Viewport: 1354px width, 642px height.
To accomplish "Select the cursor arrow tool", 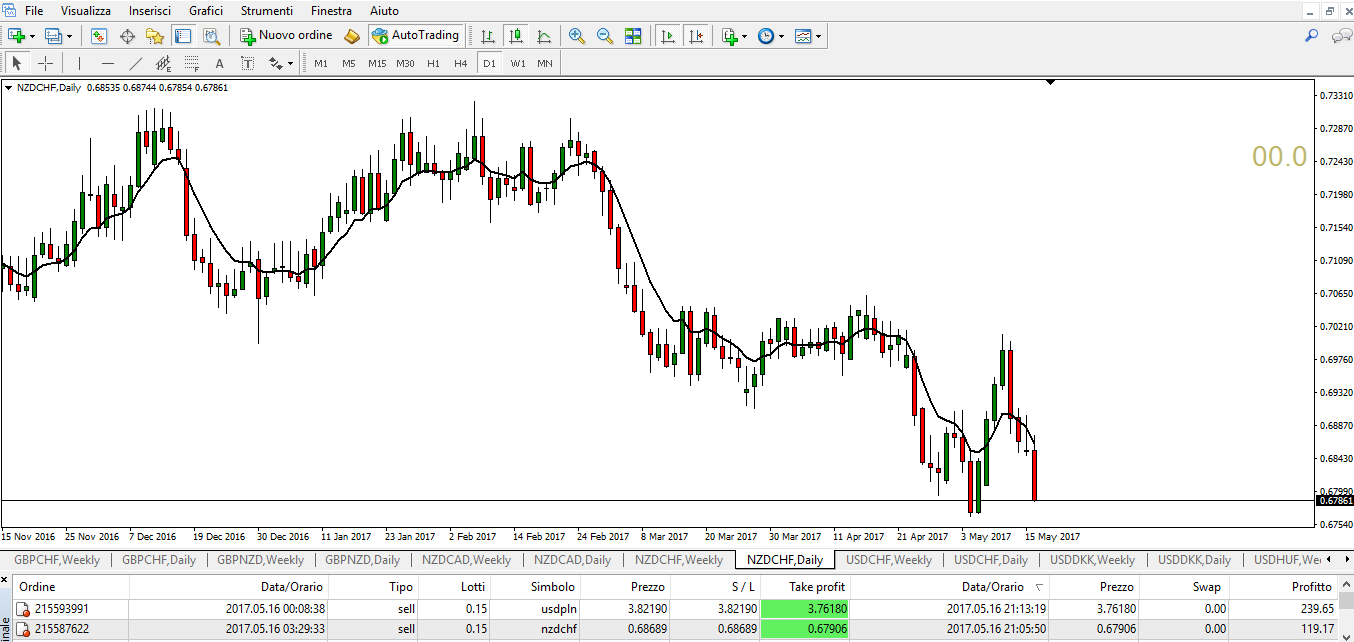I will point(17,63).
